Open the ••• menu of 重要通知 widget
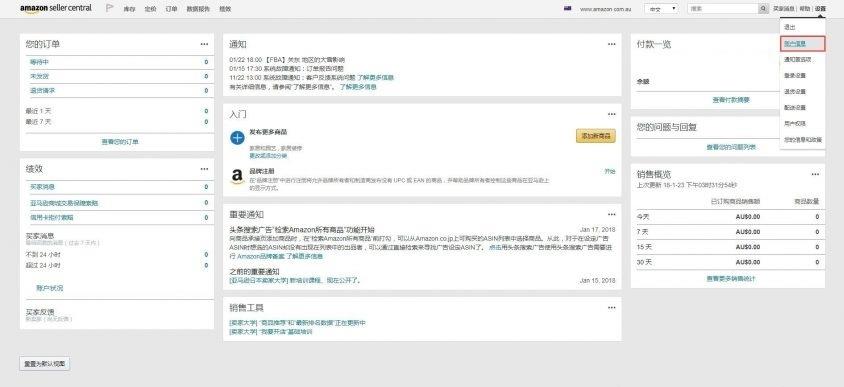Viewport: 844px width, 387px height. tap(611, 214)
